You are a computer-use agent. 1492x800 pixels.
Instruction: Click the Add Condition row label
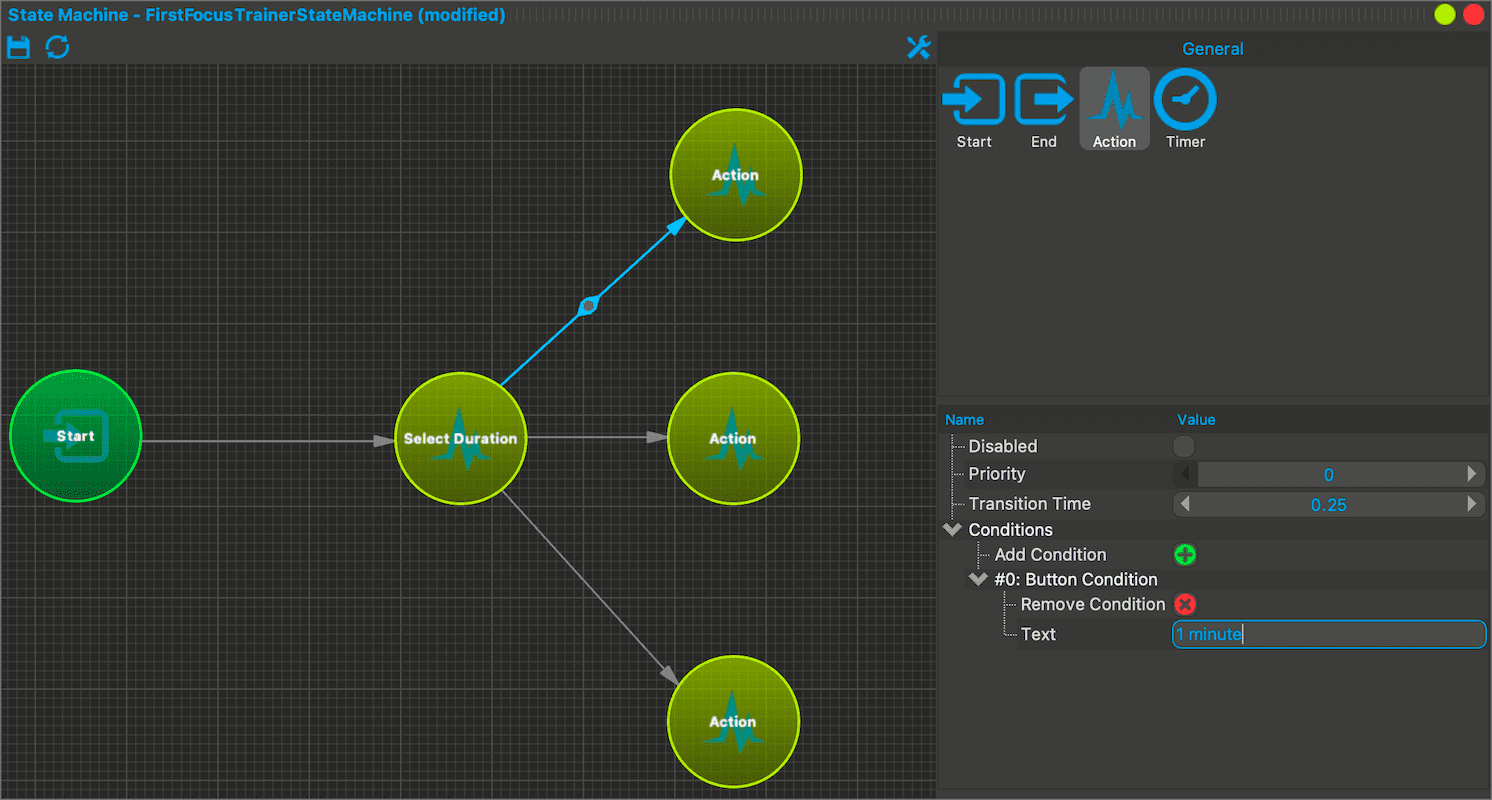1050,555
